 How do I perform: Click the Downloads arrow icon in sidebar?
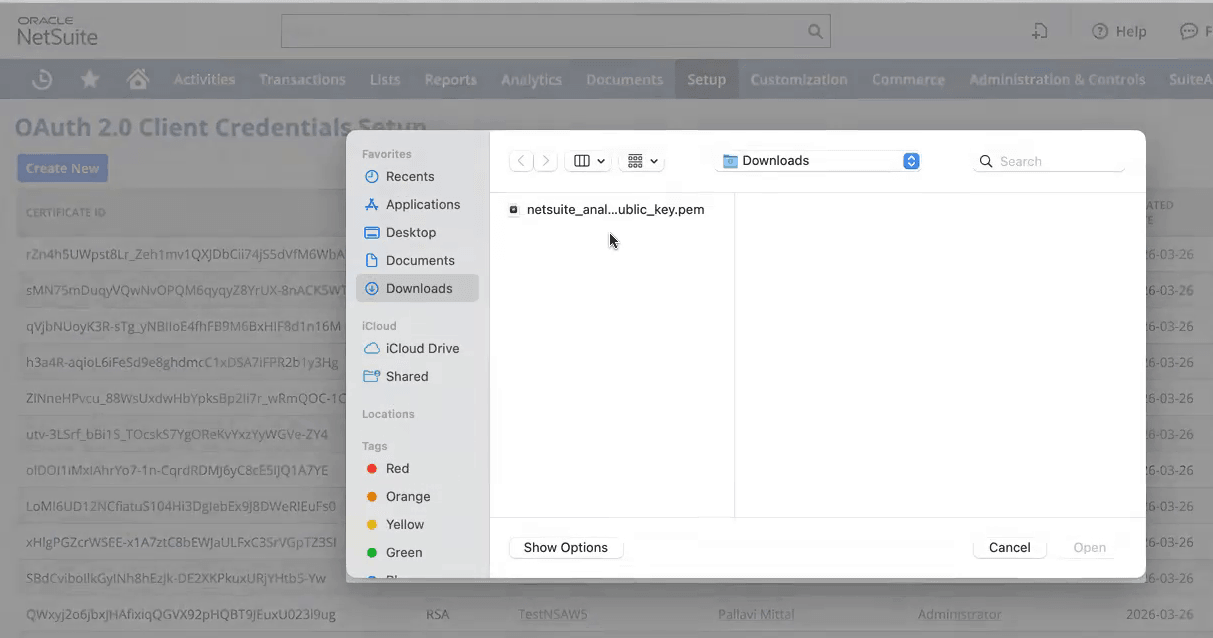pos(372,288)
